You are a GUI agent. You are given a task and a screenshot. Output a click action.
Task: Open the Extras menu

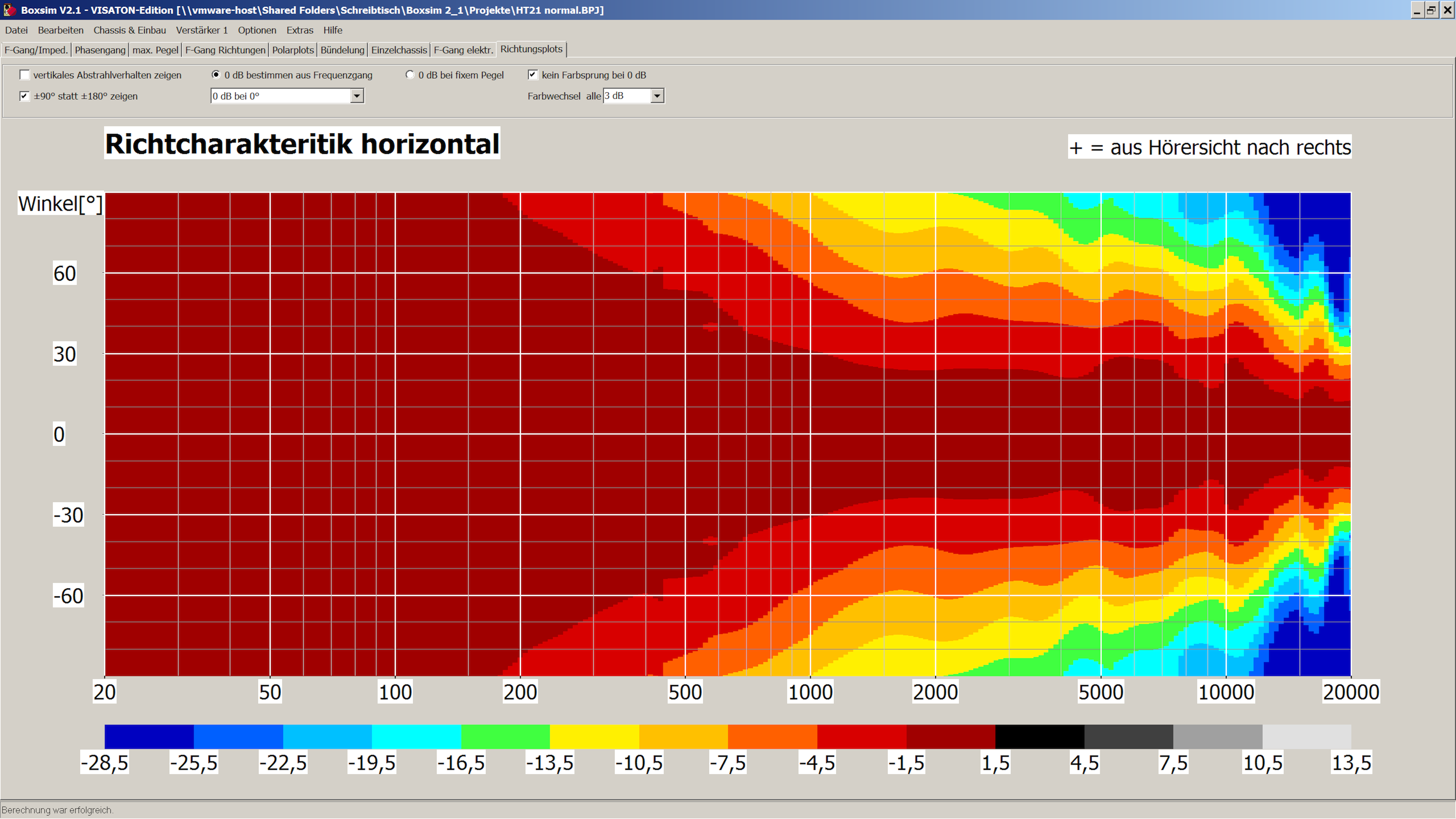pos(300,30)
